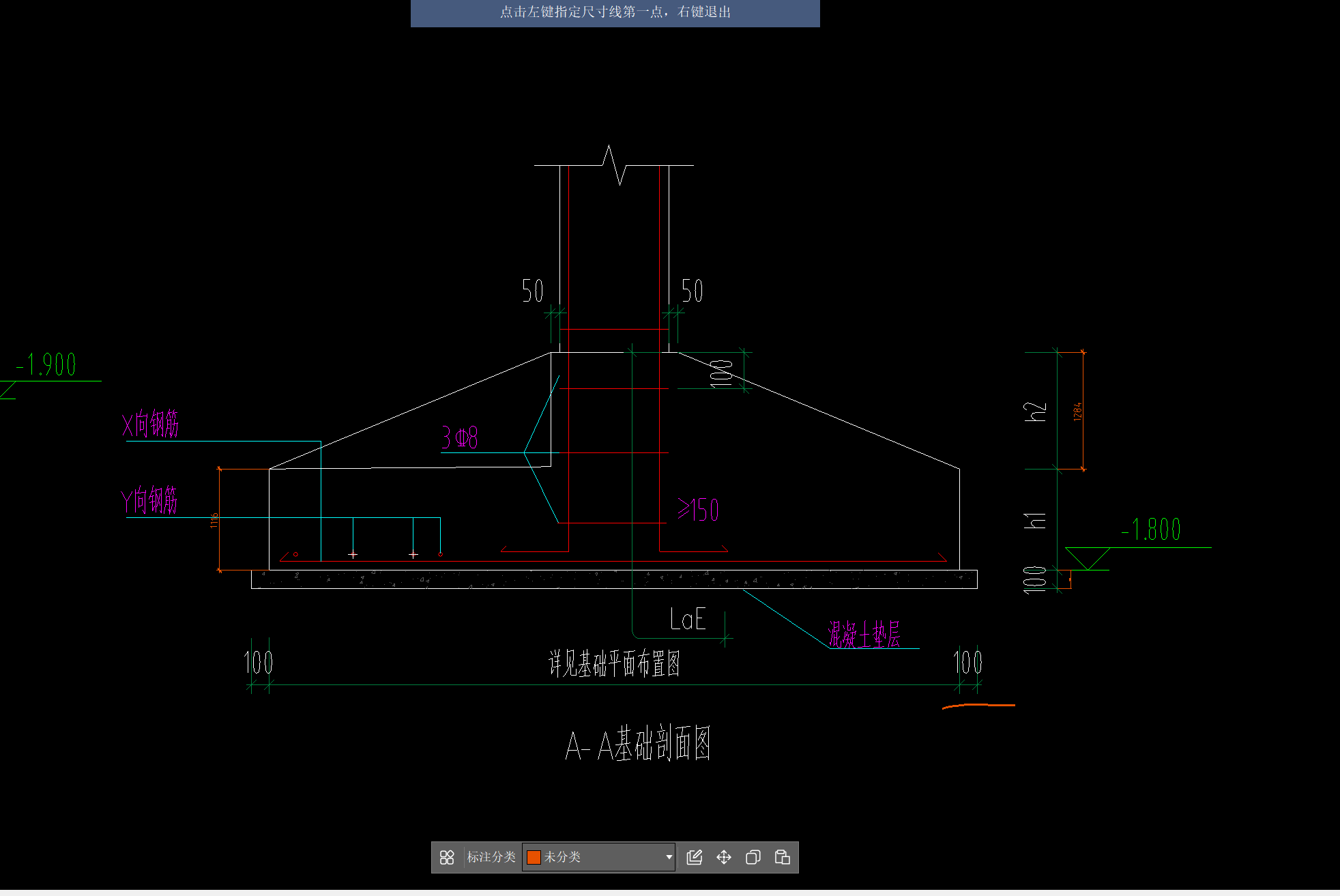Click the 标注分类 label in the toolbar
The width and height of the screenshot is (1340, 896).
click(491, 857)
